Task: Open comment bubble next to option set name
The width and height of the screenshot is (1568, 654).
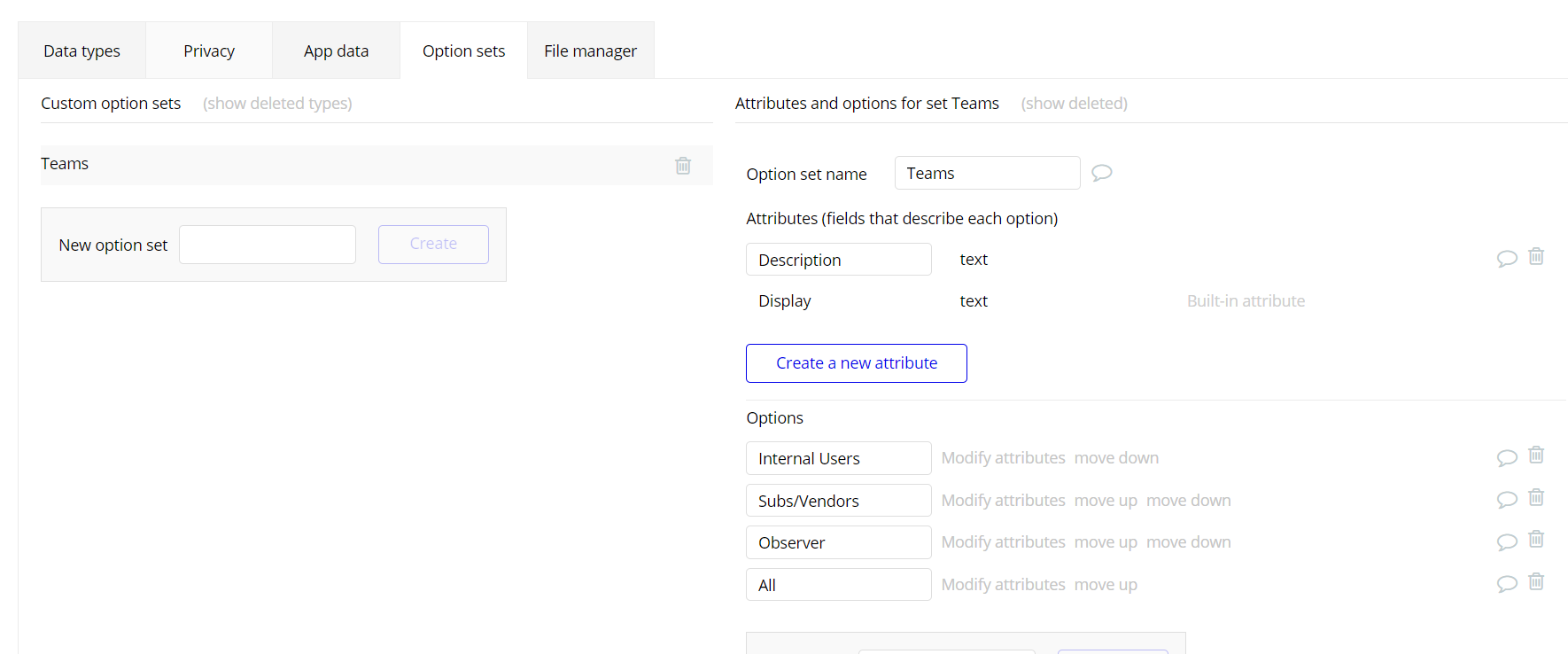Action: [1101, 173]
